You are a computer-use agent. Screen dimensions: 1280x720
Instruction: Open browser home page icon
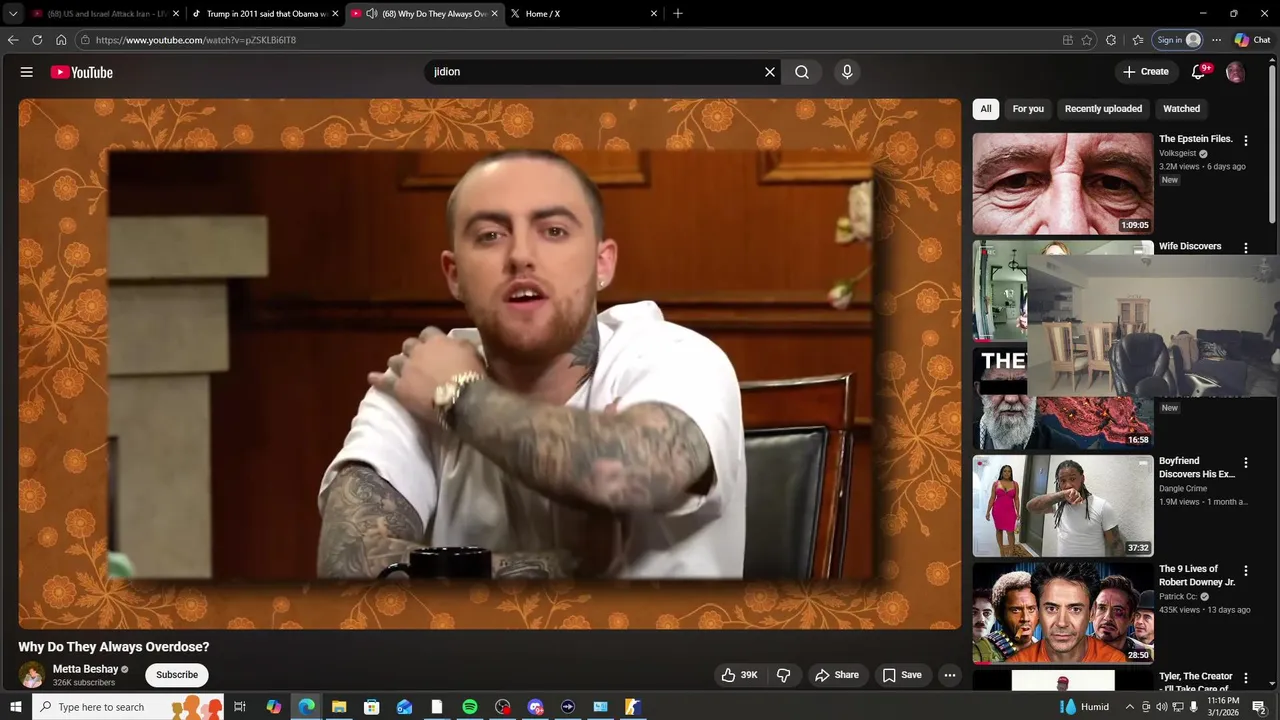point(61,40)
